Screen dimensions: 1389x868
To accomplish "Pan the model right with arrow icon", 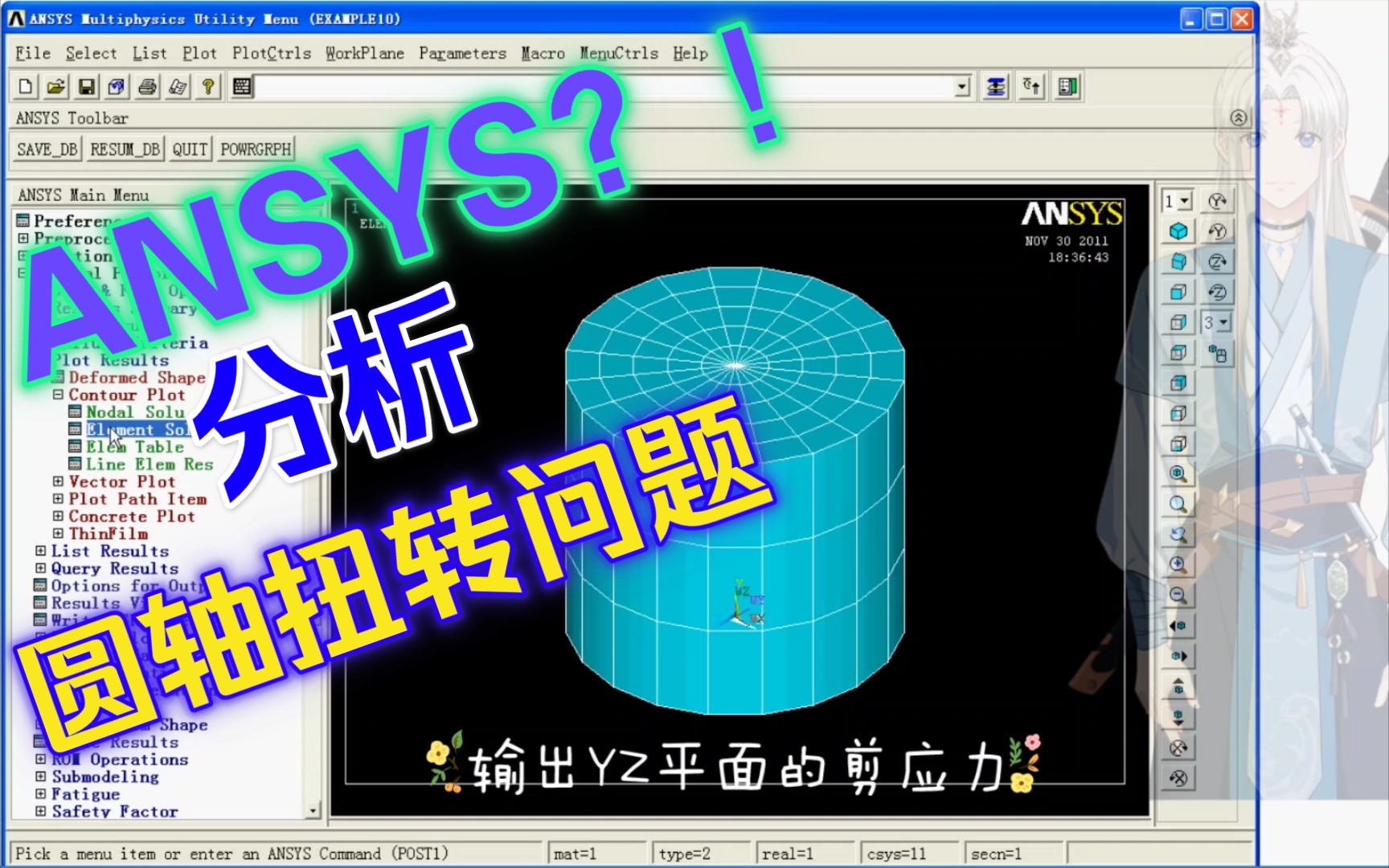I will (1178, 657).
